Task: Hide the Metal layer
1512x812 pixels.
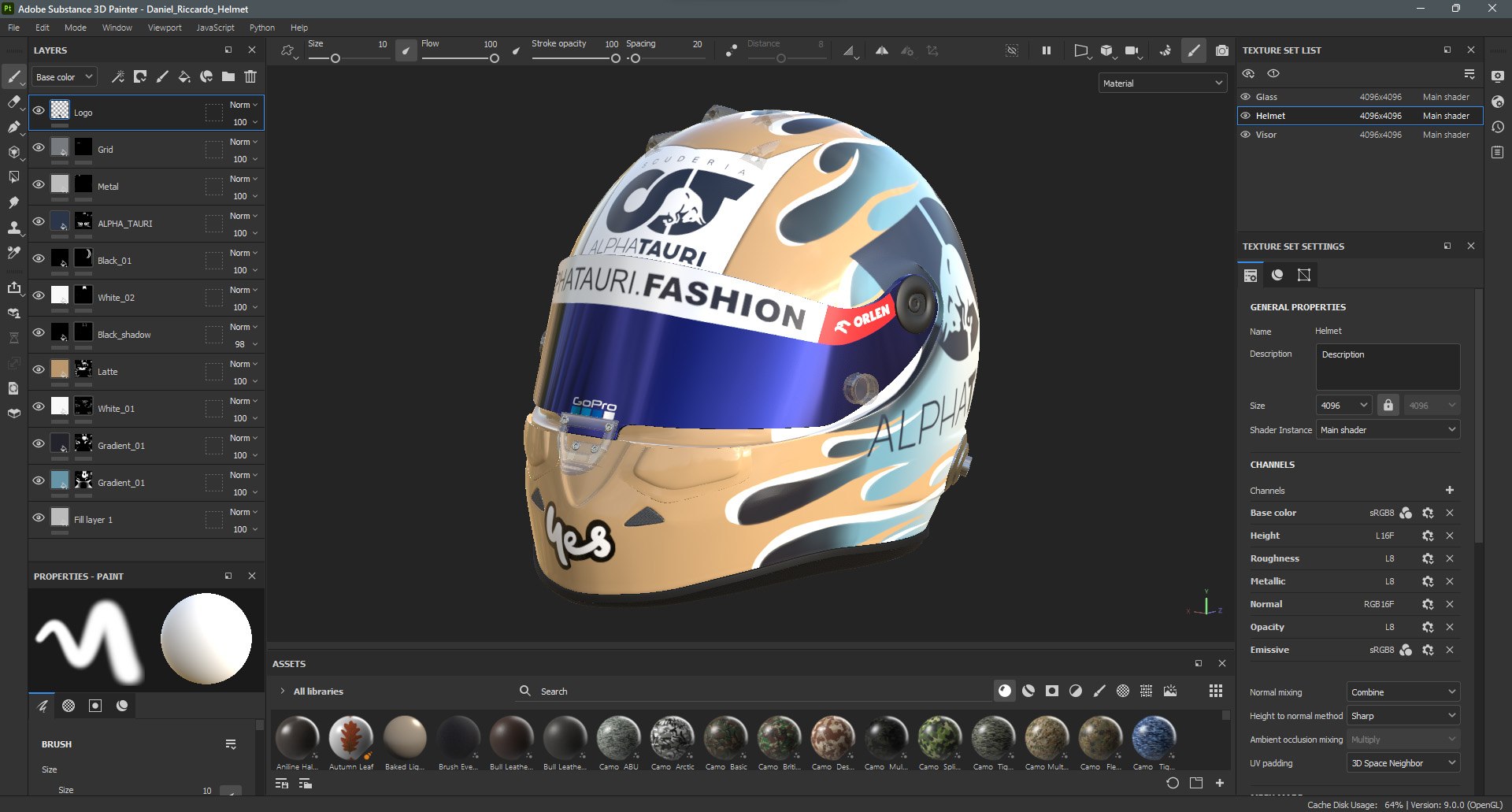Action: tap(39, 184)
